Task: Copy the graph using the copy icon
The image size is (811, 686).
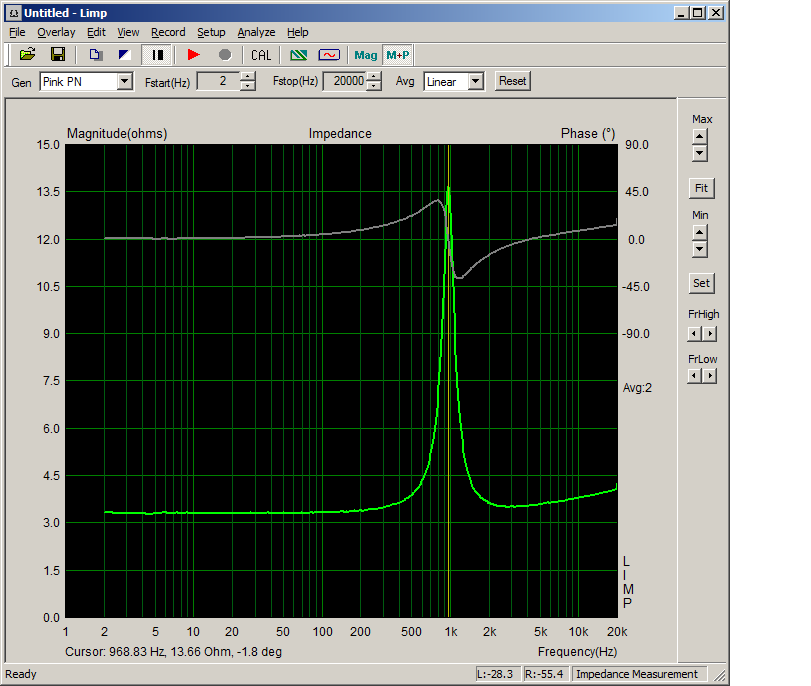Action: click(x=95, y=55)
